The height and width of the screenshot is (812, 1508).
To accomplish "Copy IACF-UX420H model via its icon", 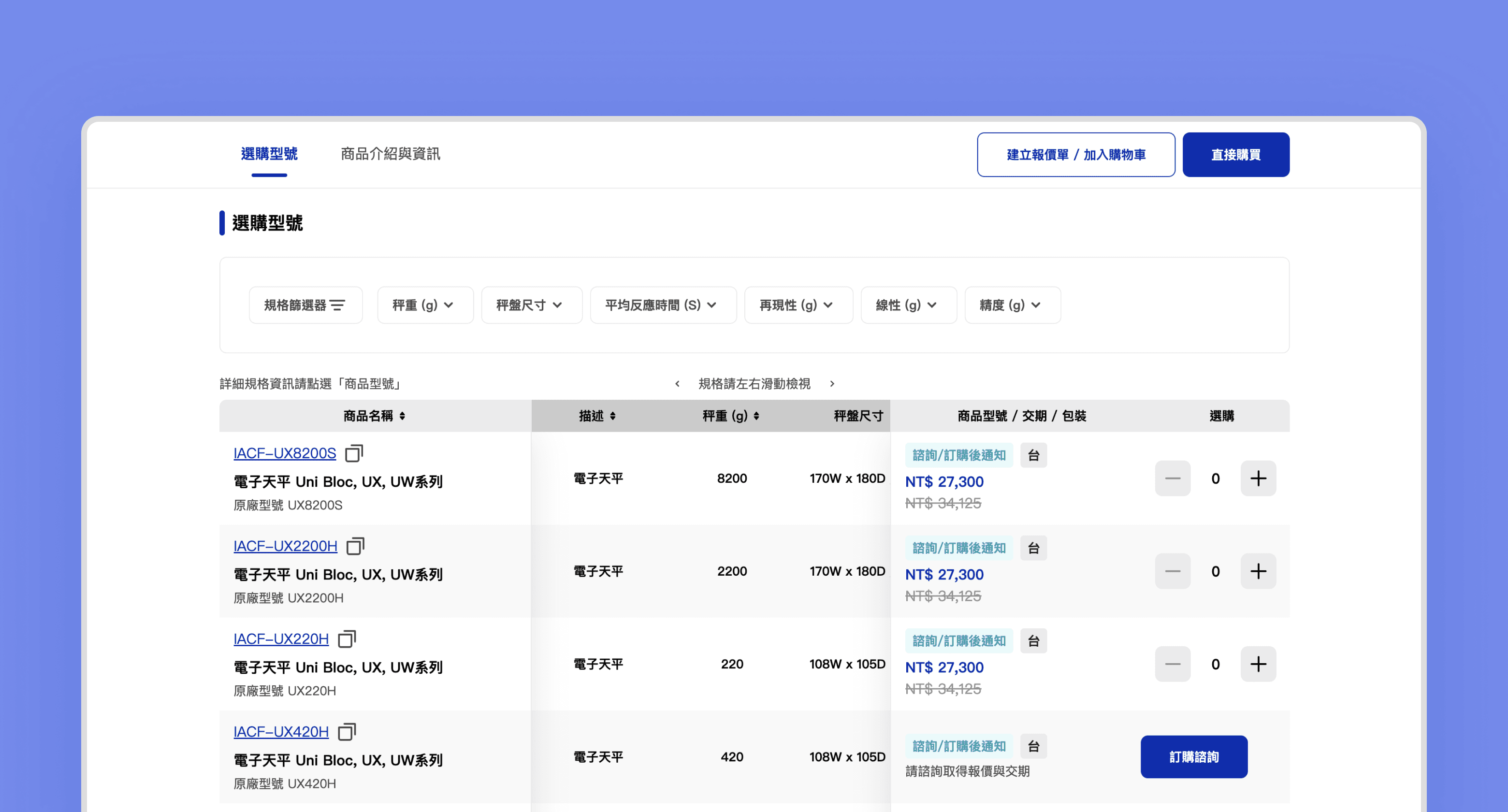I will pyautogui.click(x=347, y=732).
